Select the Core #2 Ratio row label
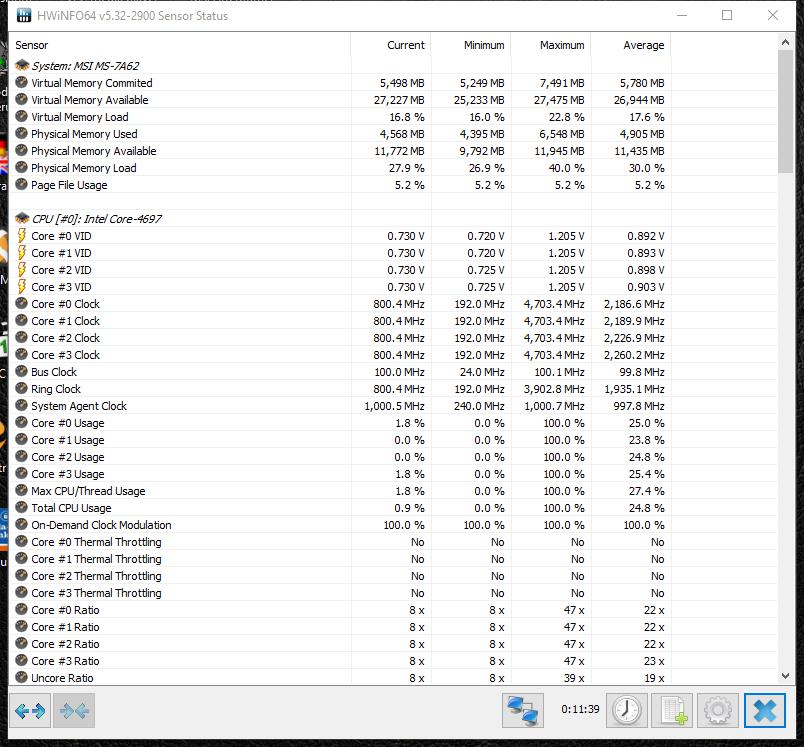The height and width of the screenshot is (747, 804). click(x=65, y=643)
